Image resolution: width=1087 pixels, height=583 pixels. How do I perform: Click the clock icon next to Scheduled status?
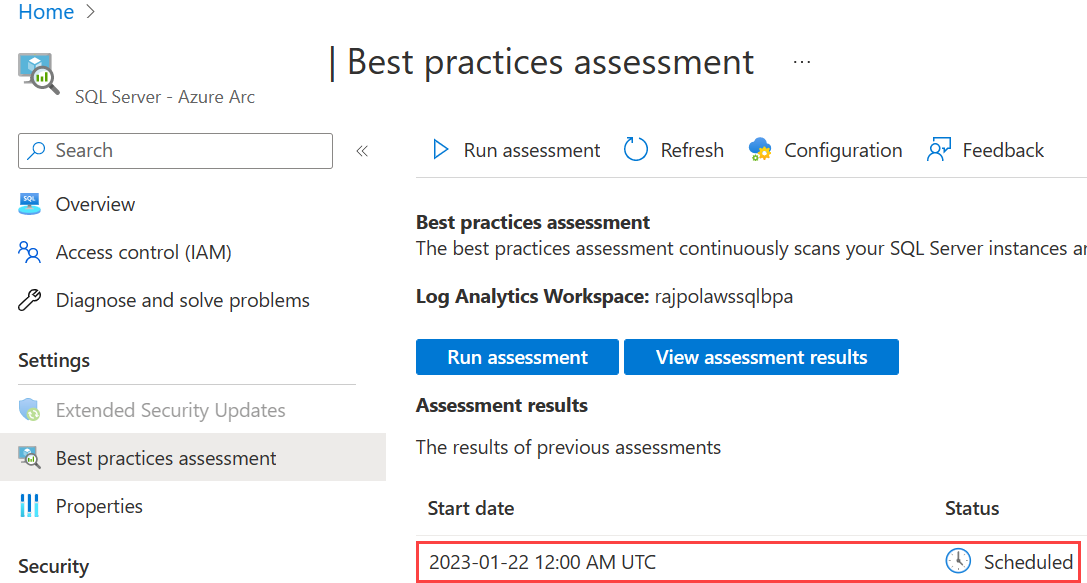(958, 561)
